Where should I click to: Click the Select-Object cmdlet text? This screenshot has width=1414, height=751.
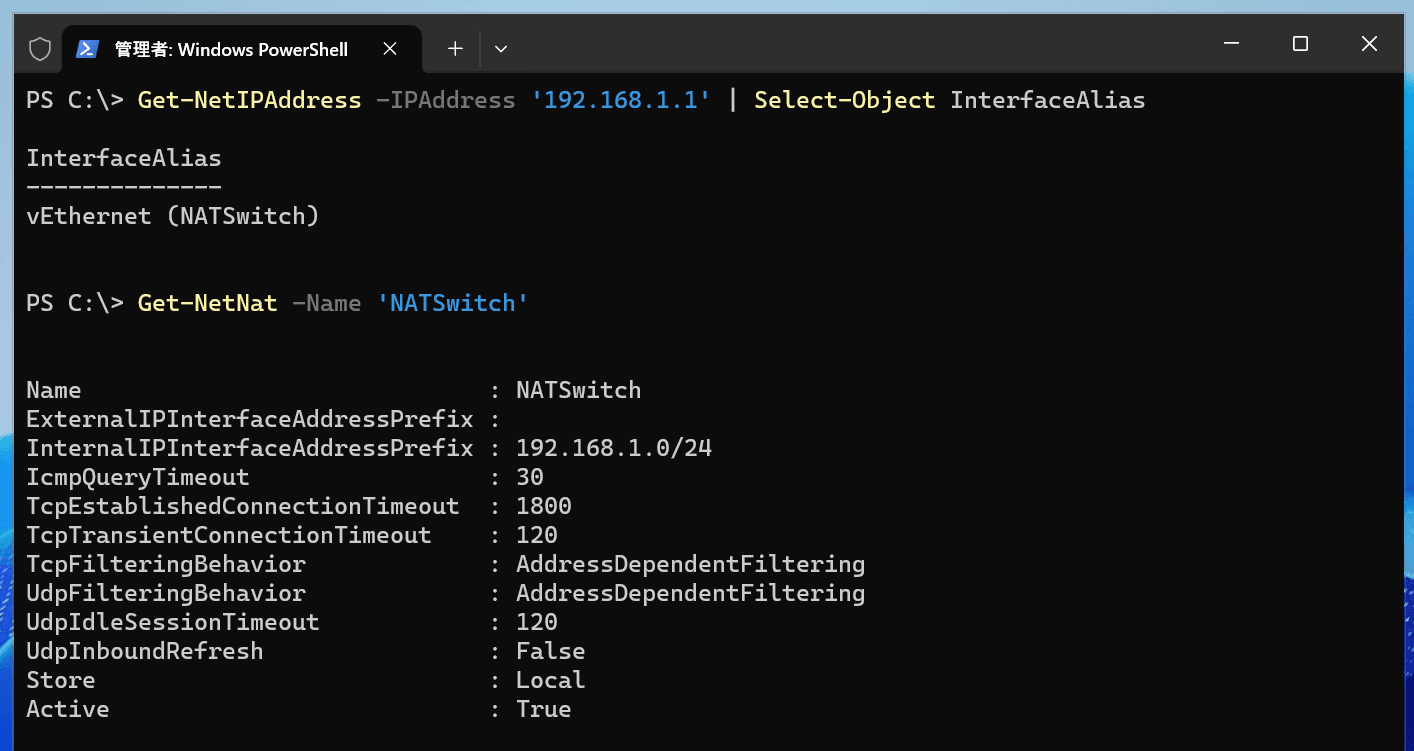(x=844, y=100)
